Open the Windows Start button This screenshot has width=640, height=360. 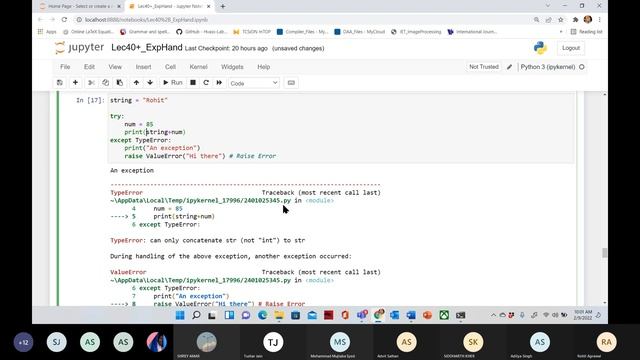[x=180, y=315]
